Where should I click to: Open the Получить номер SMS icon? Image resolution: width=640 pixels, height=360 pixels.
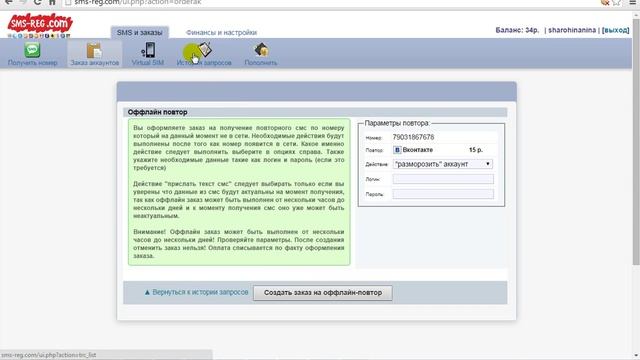click(32, 50)
